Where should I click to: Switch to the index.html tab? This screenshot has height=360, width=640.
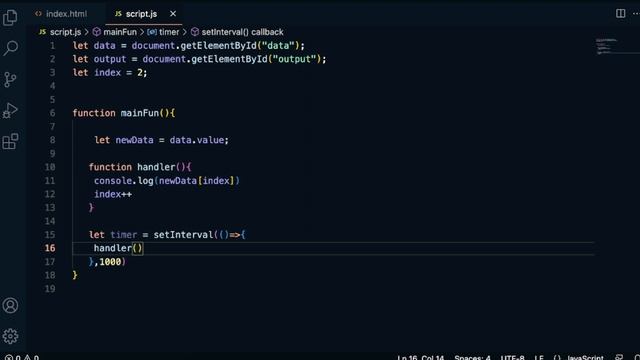click(61, 14)
